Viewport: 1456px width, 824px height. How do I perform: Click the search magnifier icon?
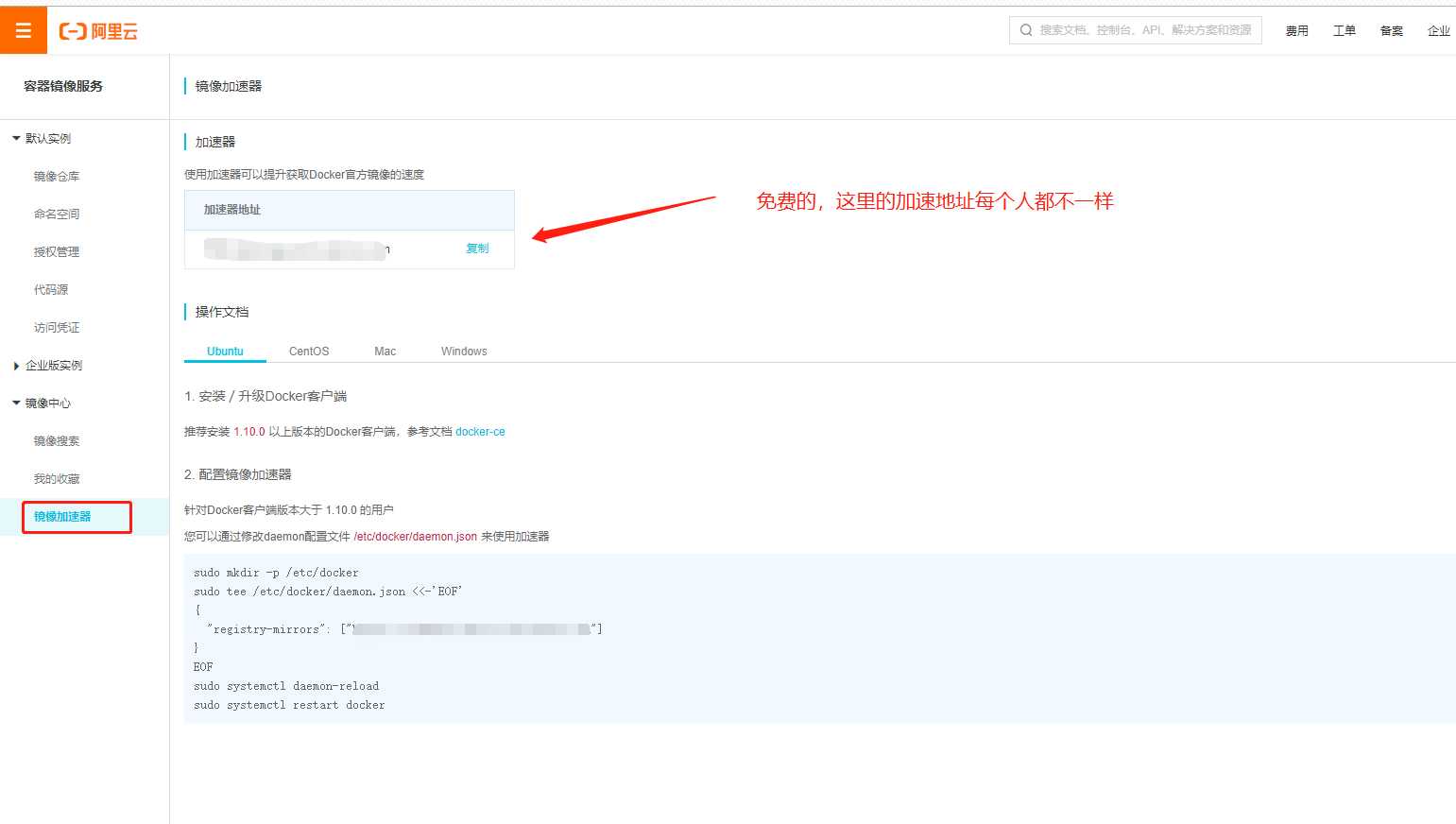[1026, 30]
